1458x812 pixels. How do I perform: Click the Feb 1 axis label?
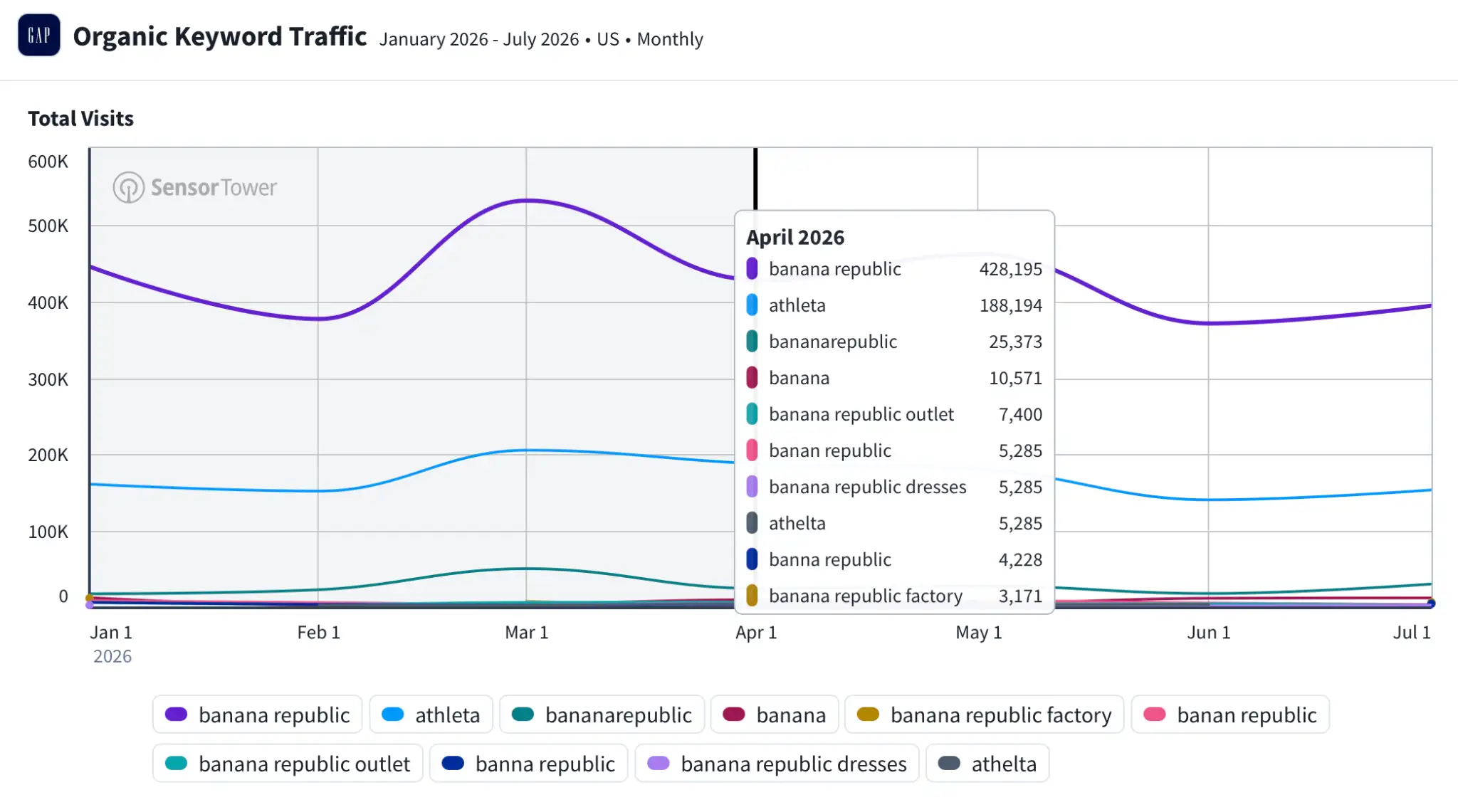[318, 632]
